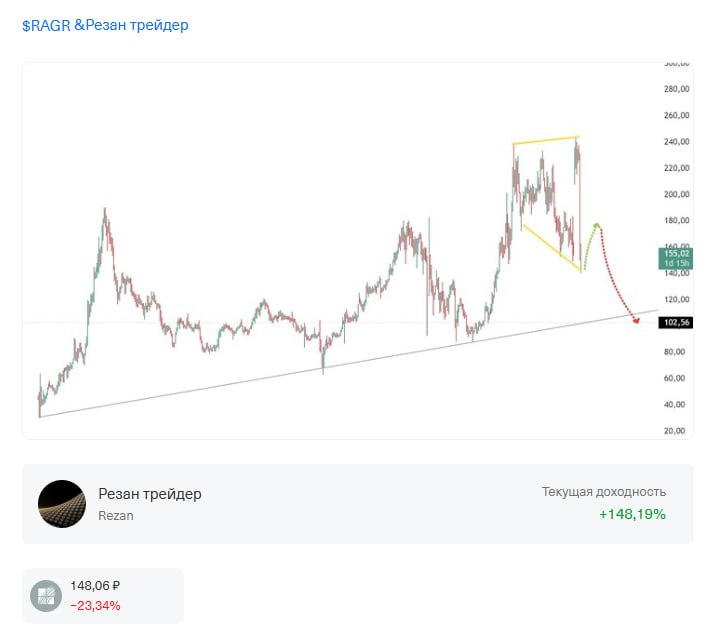Click the Rezan author name

point(116,516)
